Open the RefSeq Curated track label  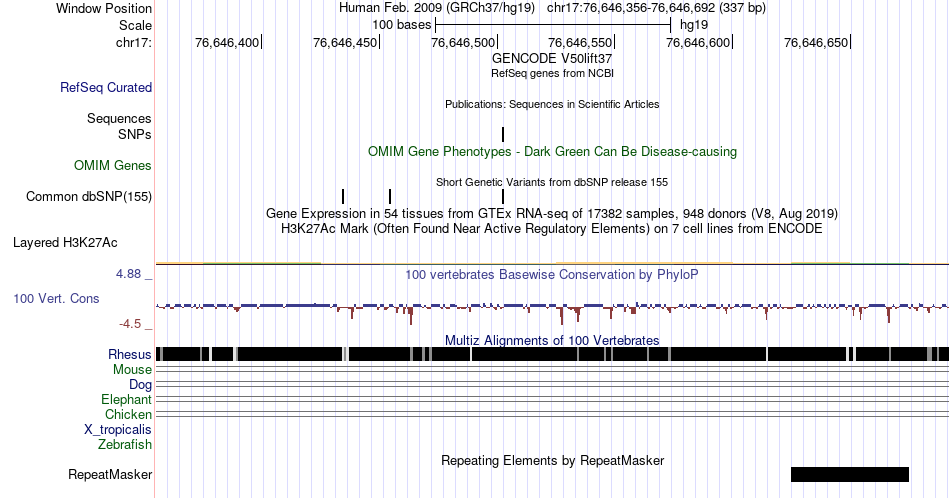click(x=105, y=87)
